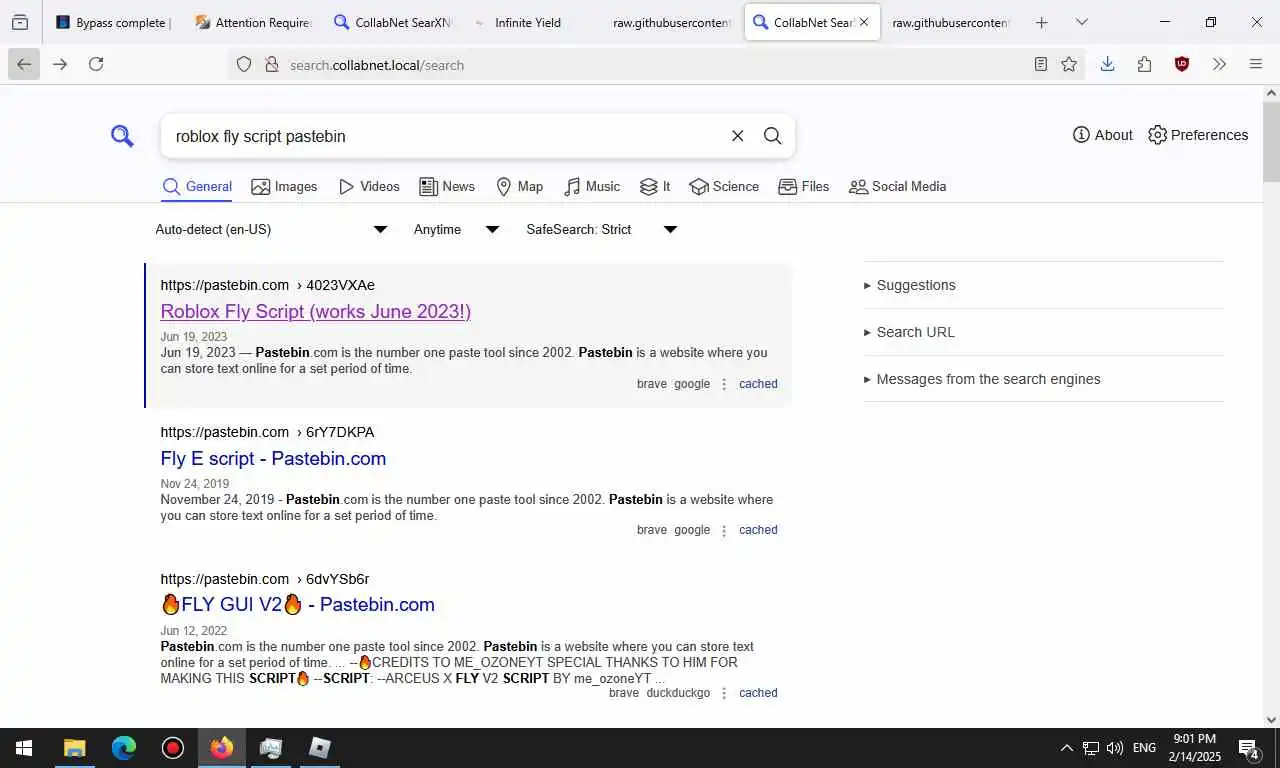Show more toolbar tools chevron
The image size is (1280, 768).
pos(1219,64)
